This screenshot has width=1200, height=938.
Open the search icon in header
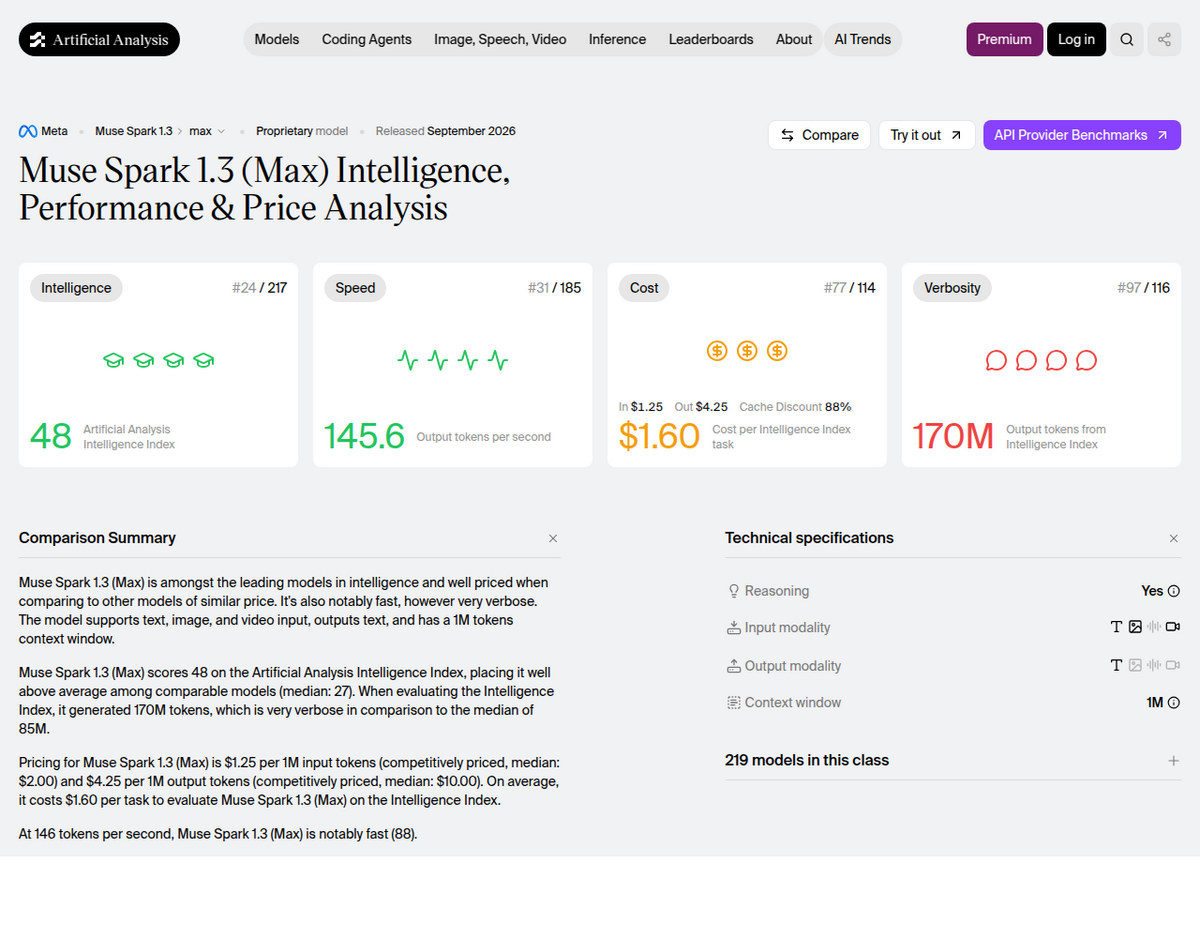click(x=1127, y=39)
